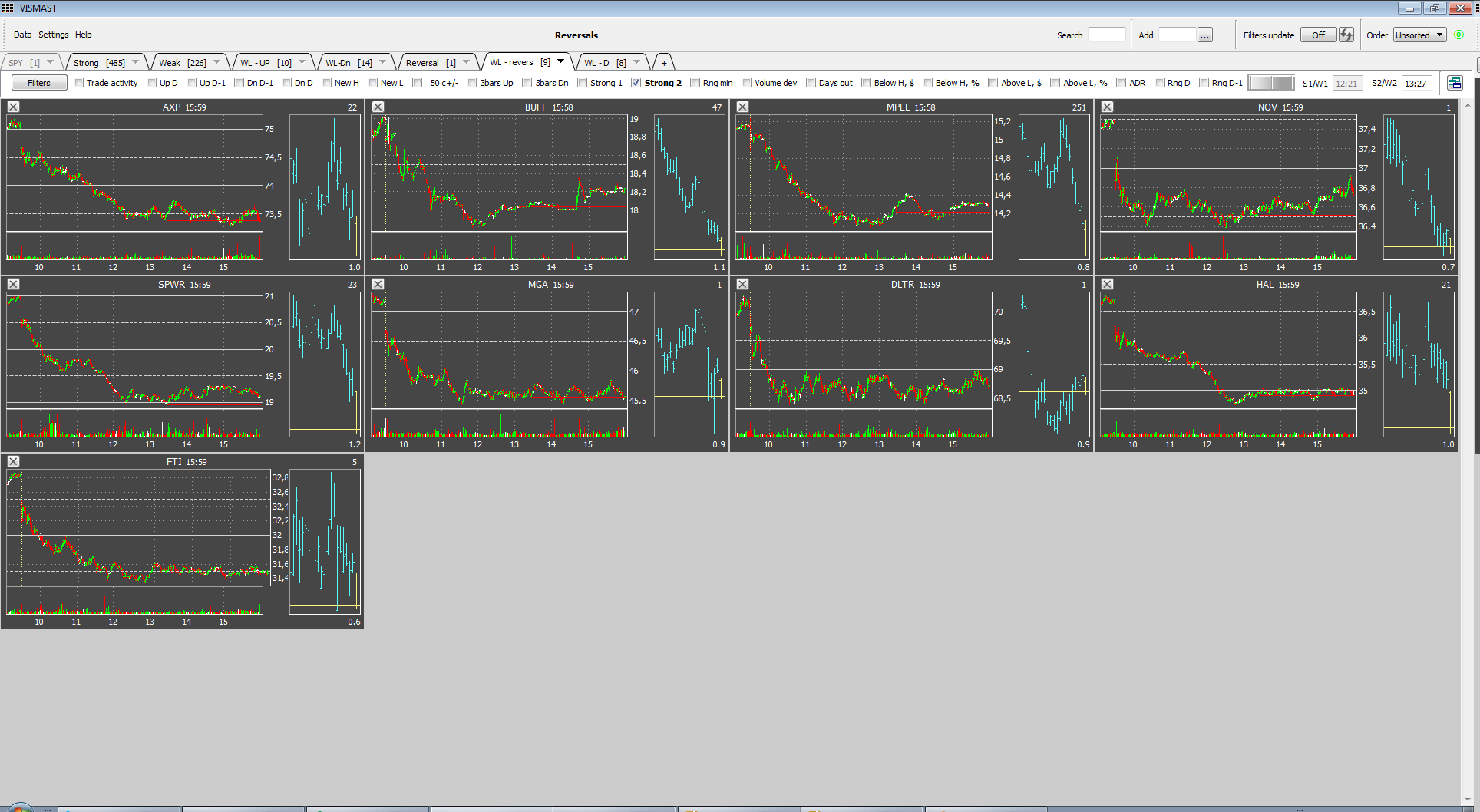Click the DLTR intraday chart
Screen dimensions: 1480x812
pyautogui.click(x=864, y=365)
